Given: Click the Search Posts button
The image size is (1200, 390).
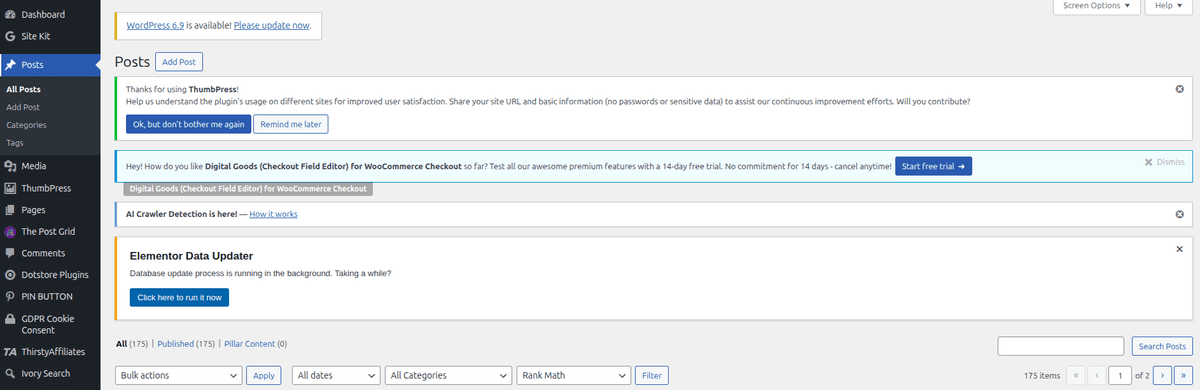Looking at the screenshot, I should 1163,346.
